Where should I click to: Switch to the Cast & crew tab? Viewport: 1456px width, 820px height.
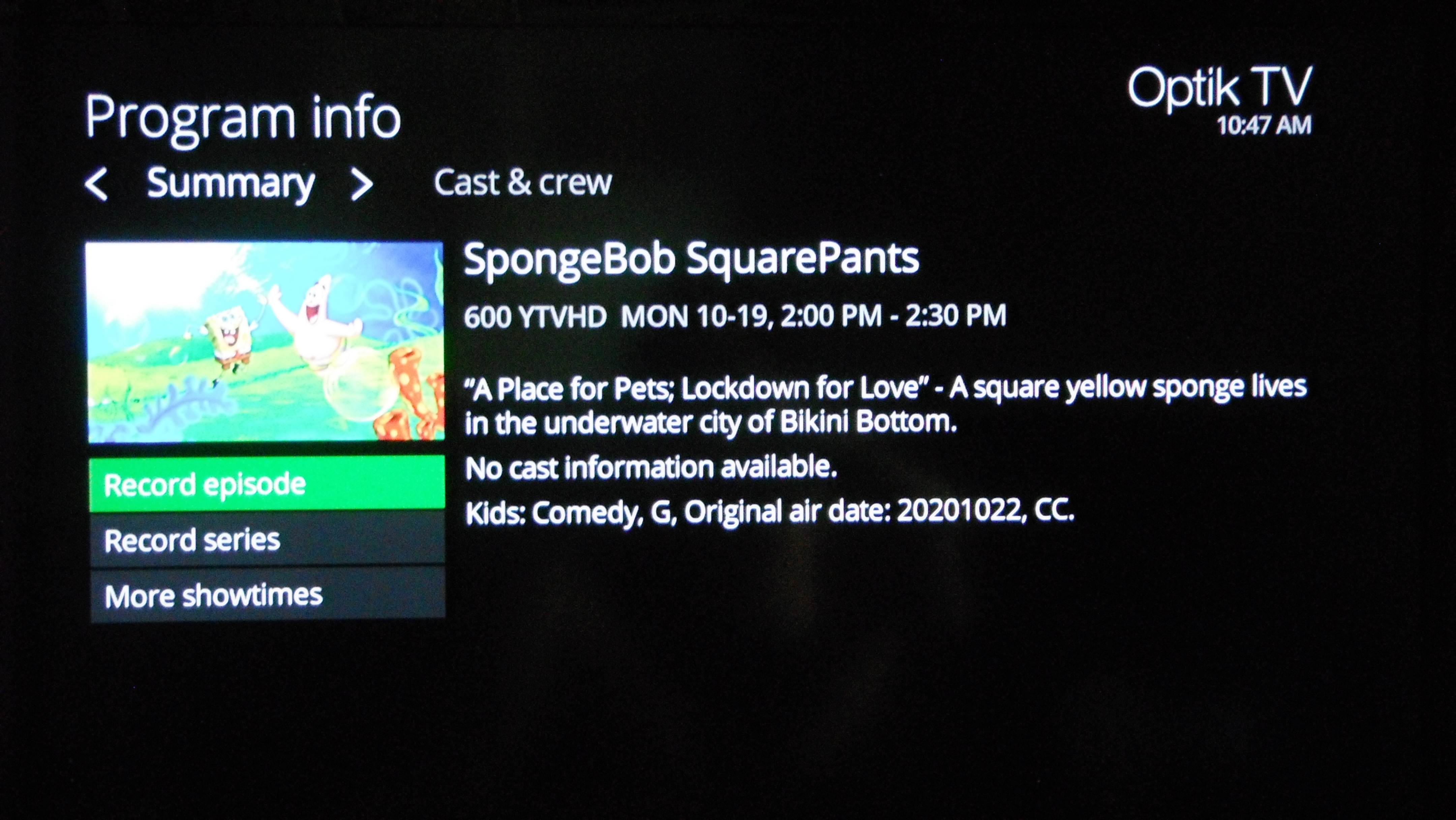(x=523, y=183)
